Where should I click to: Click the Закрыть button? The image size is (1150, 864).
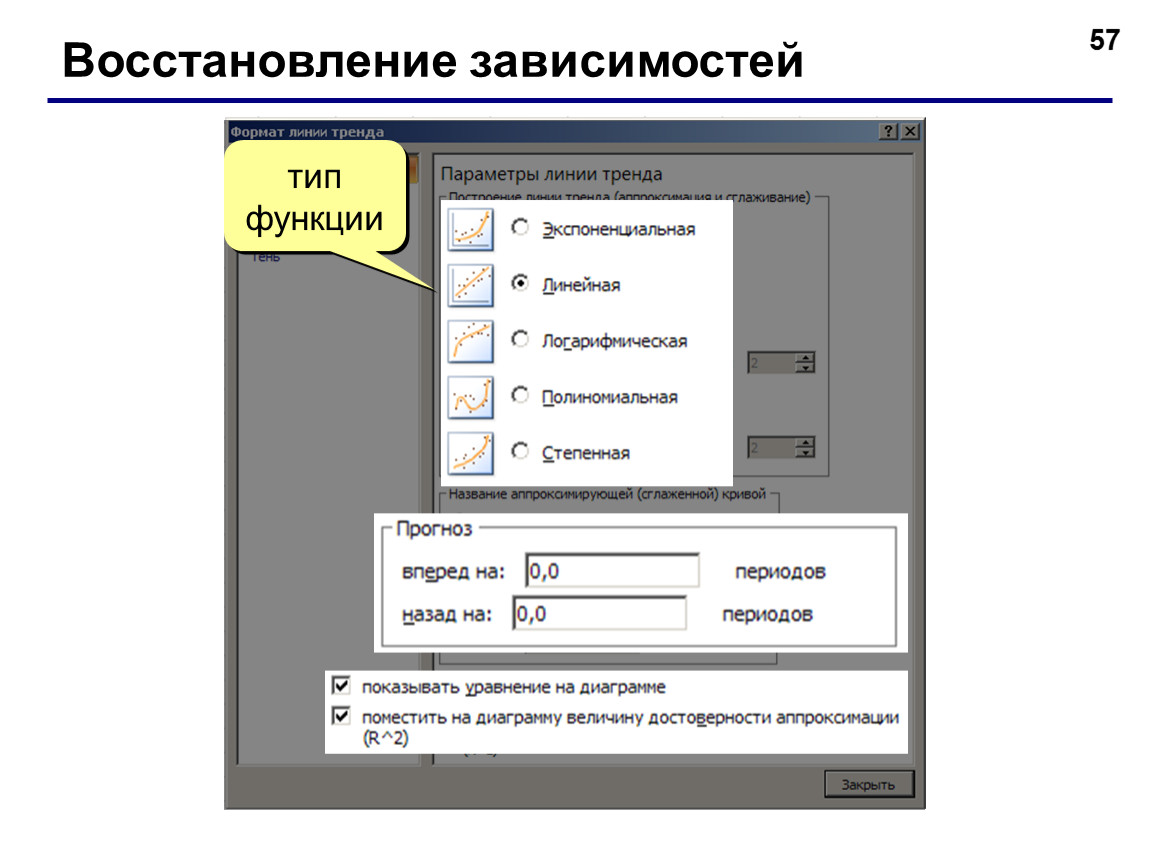[x=869, y=784]
